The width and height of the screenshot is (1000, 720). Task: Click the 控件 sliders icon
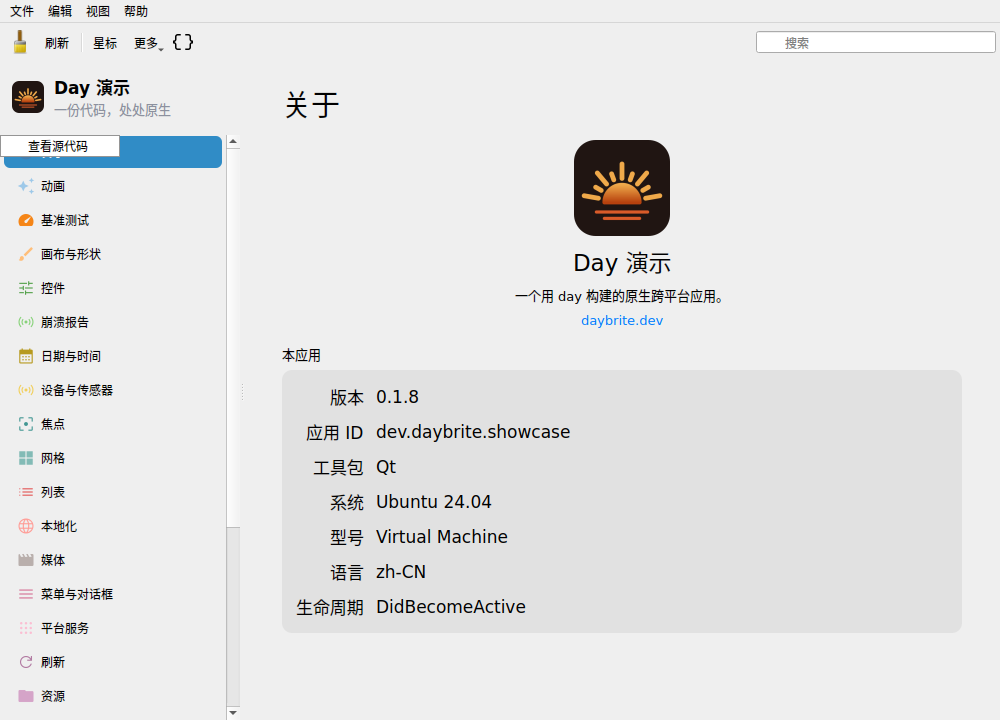coord(26,288)
